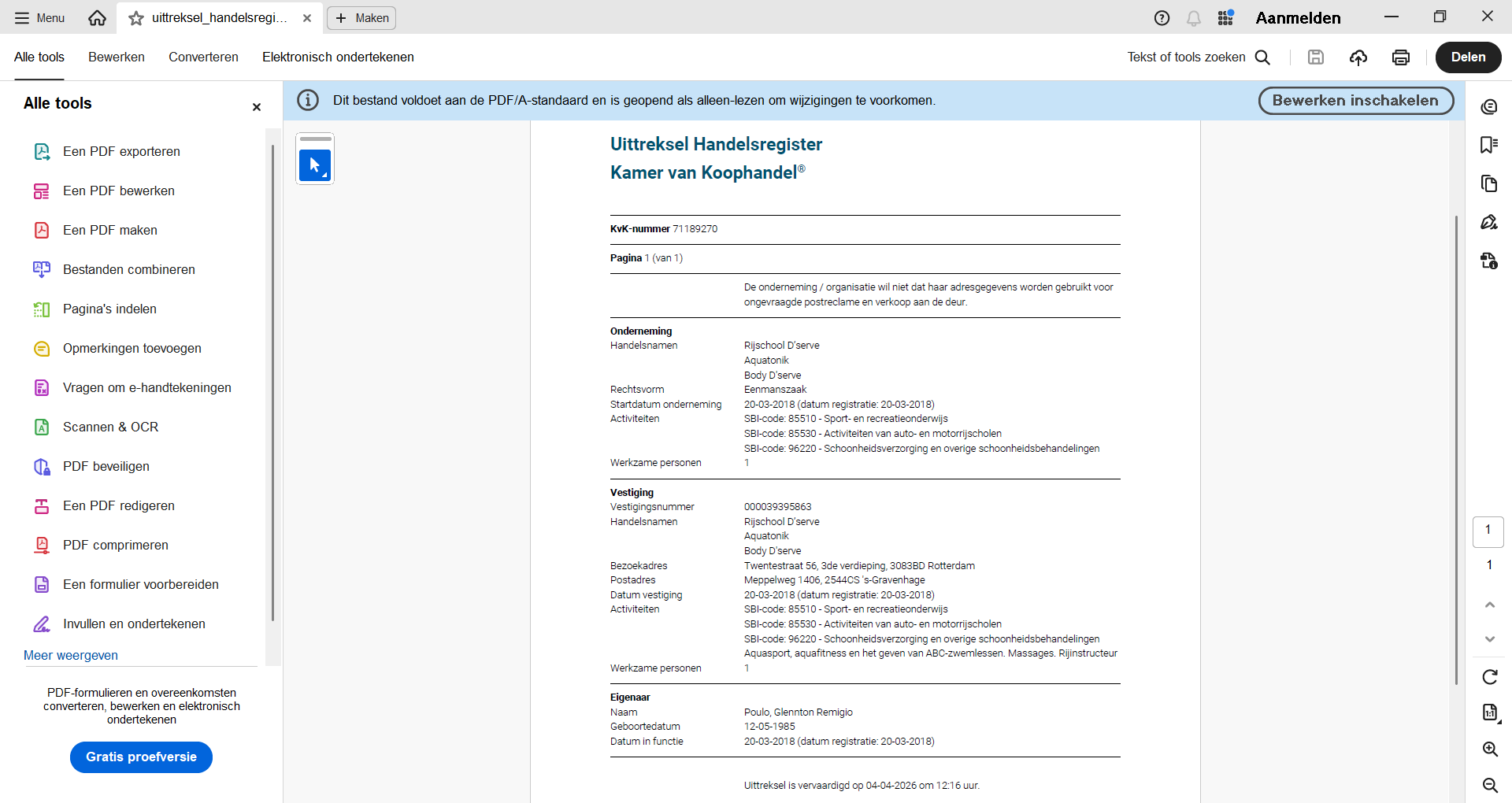This screenshot has height=803, width=1512.
Task: Click the zoom in magnifier icon
Action: [x=1489, y=749]
